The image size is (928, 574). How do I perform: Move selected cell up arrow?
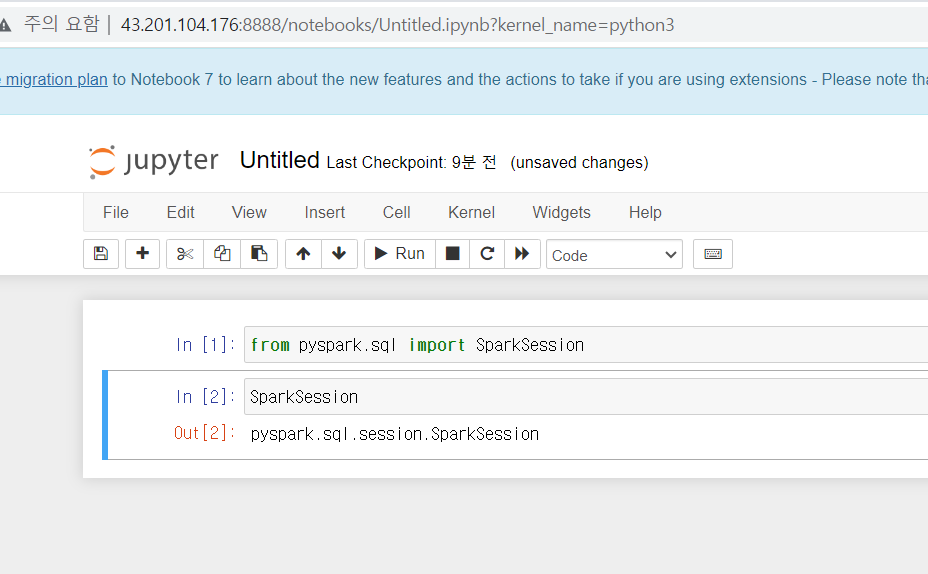pos(303,254)
